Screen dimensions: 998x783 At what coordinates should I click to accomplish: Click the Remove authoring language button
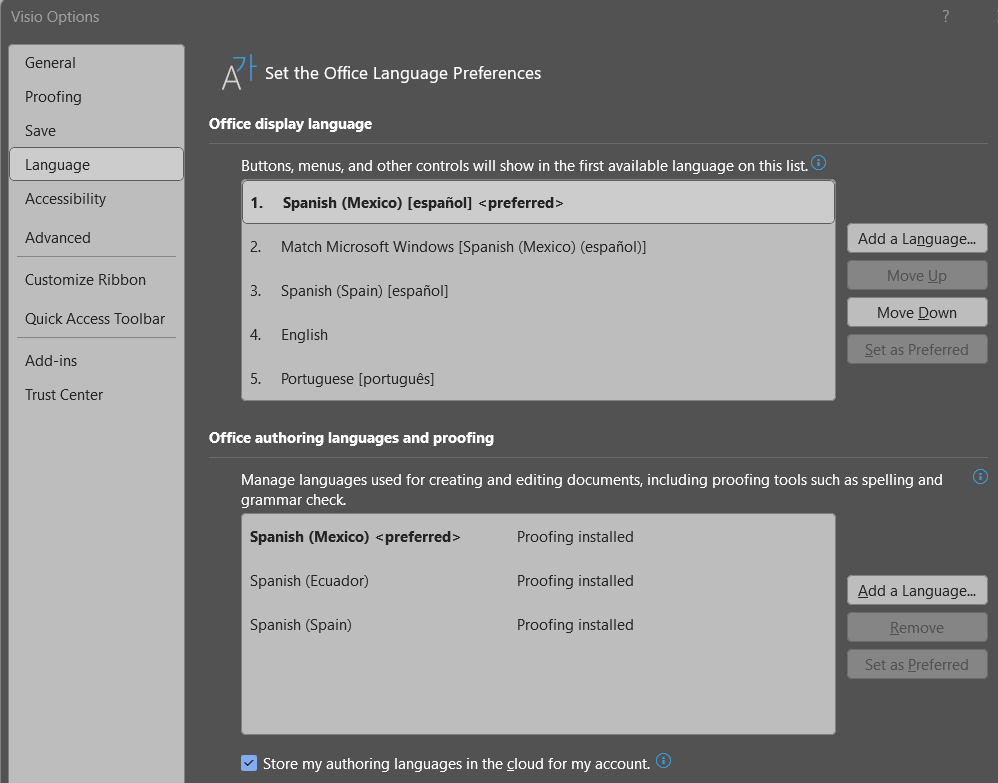pos(917,628)
